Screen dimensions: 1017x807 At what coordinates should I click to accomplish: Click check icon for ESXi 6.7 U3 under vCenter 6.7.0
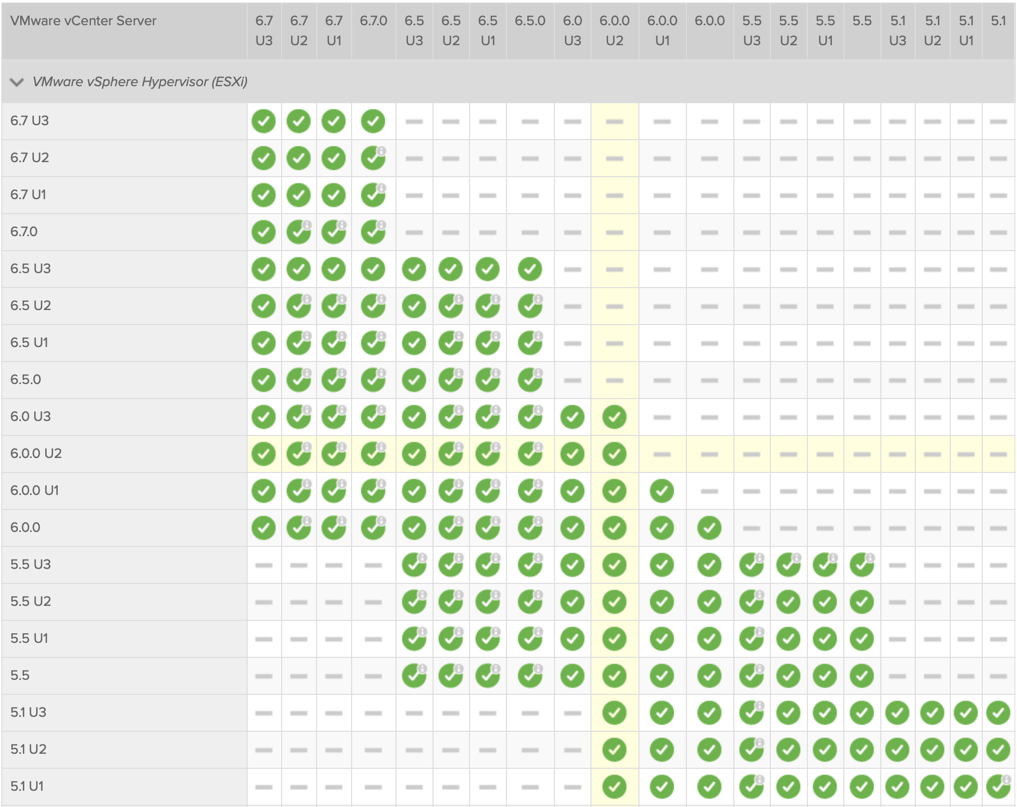point(373,121)
